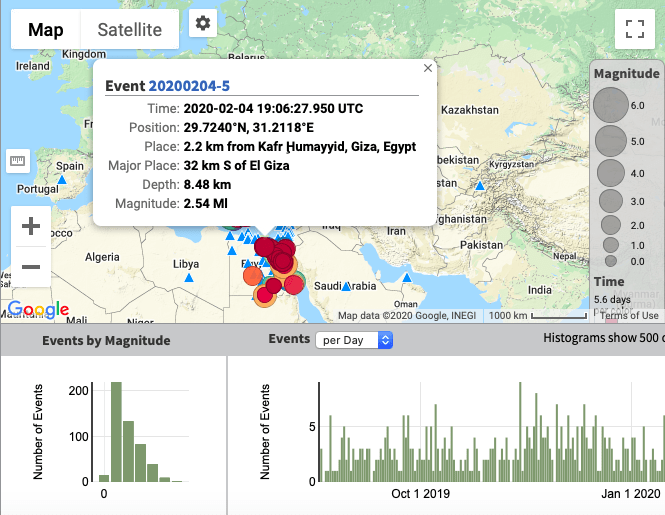This screenshot has height=515, width=665.
Task: Zoom in on the map
Action: point(31,226)
